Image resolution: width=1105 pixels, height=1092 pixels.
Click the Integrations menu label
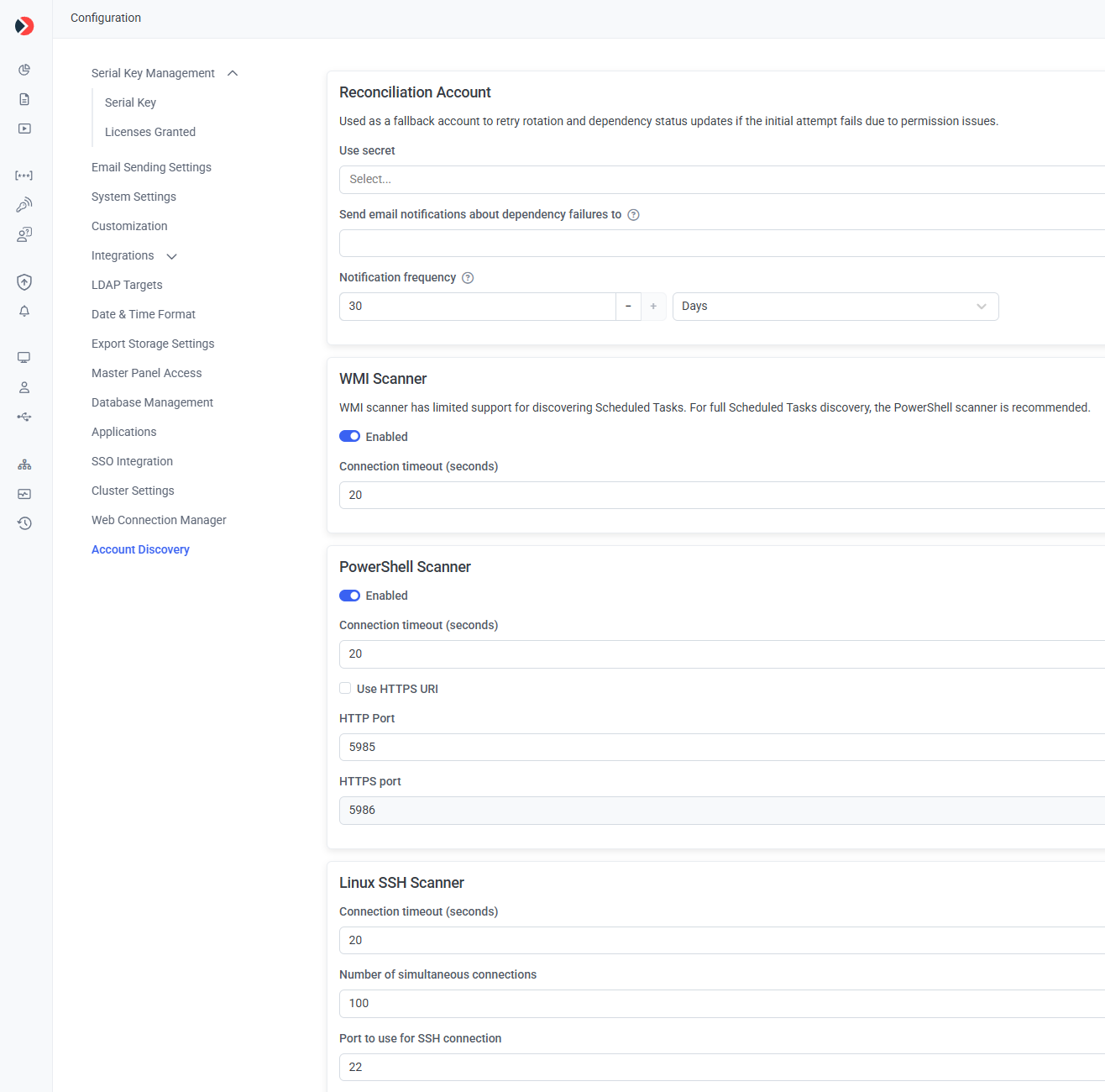pyautogui.click(x=123, y=255)
